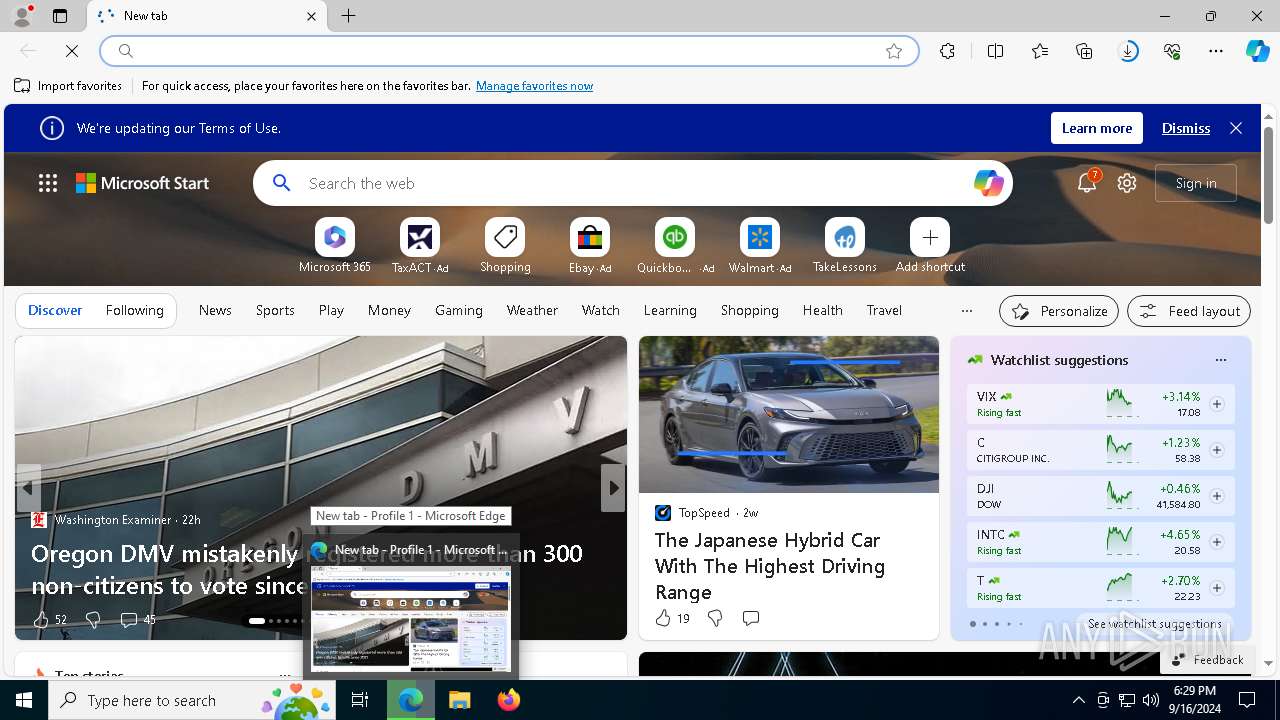Open the Money category
The height and width of the screenshot is (720, 1280).
389,311
